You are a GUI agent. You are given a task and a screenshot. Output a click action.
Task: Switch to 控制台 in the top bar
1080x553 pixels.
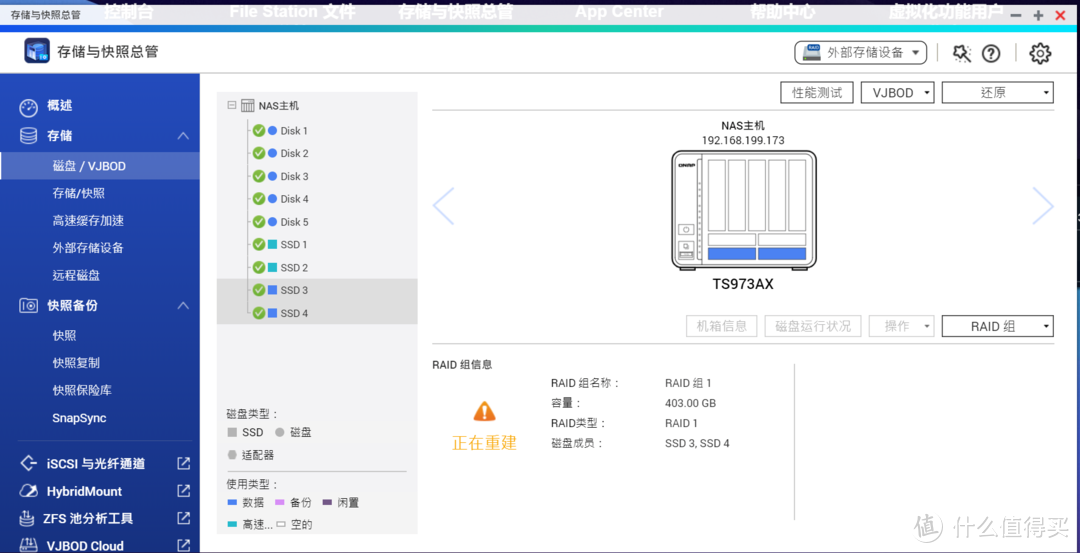coord(129,12)
